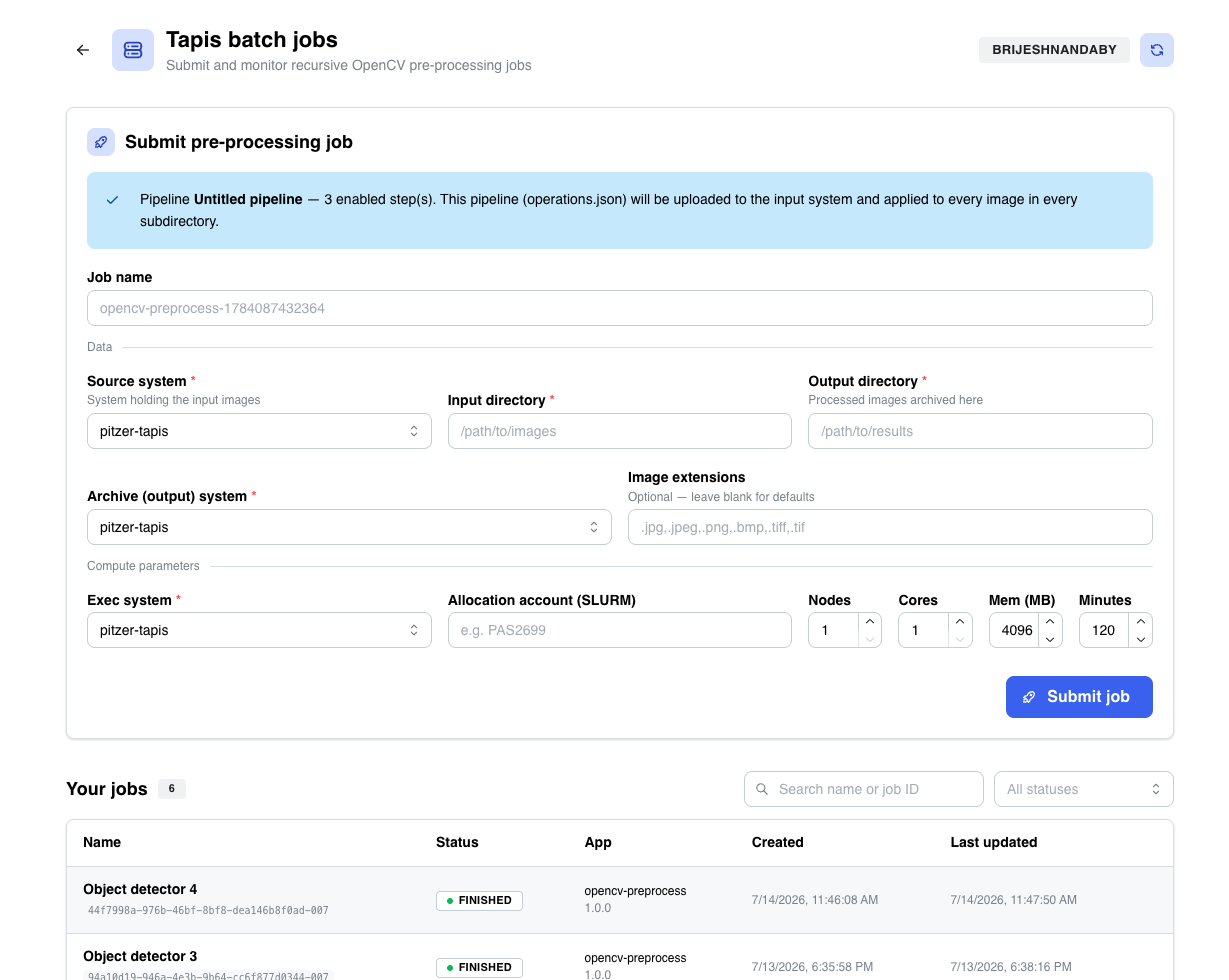This screenshot has height=980, width=1229.
Task: Open the Object detector 3 job row
Action: [620, 957]
